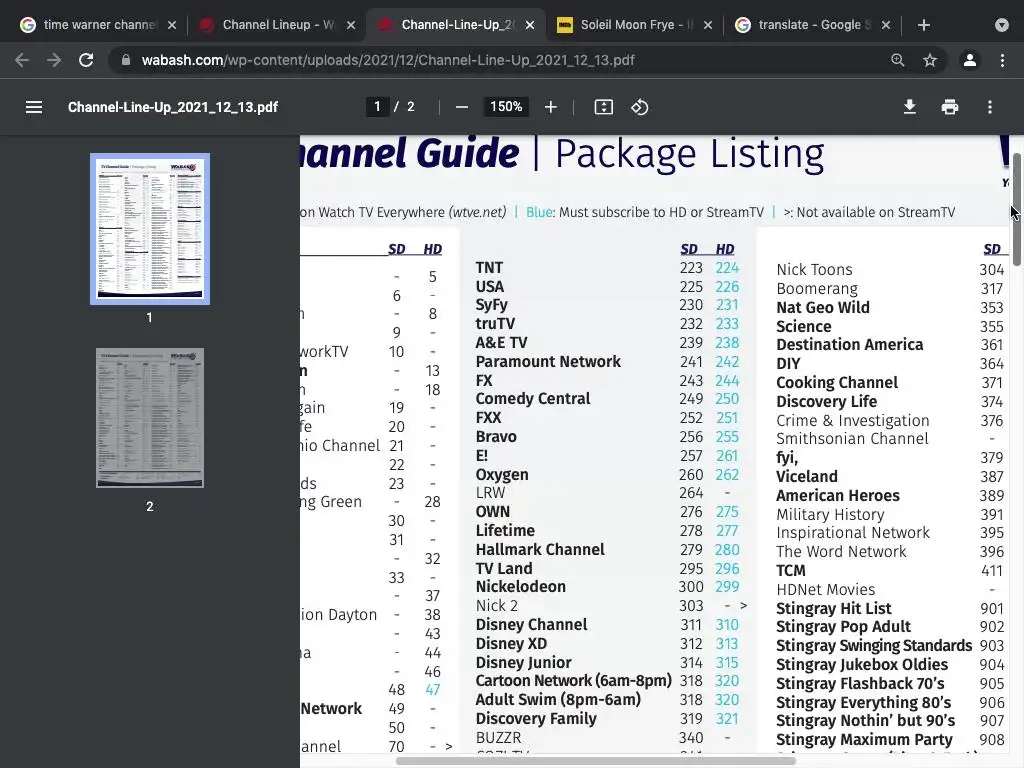Toggle the PDF sidebar hamburger menu
Viewport: 1024px width, 768px height.
pos(34,107)
